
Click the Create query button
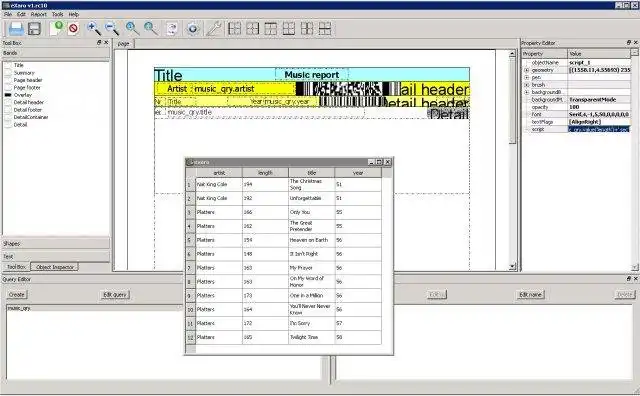[17, 294]
